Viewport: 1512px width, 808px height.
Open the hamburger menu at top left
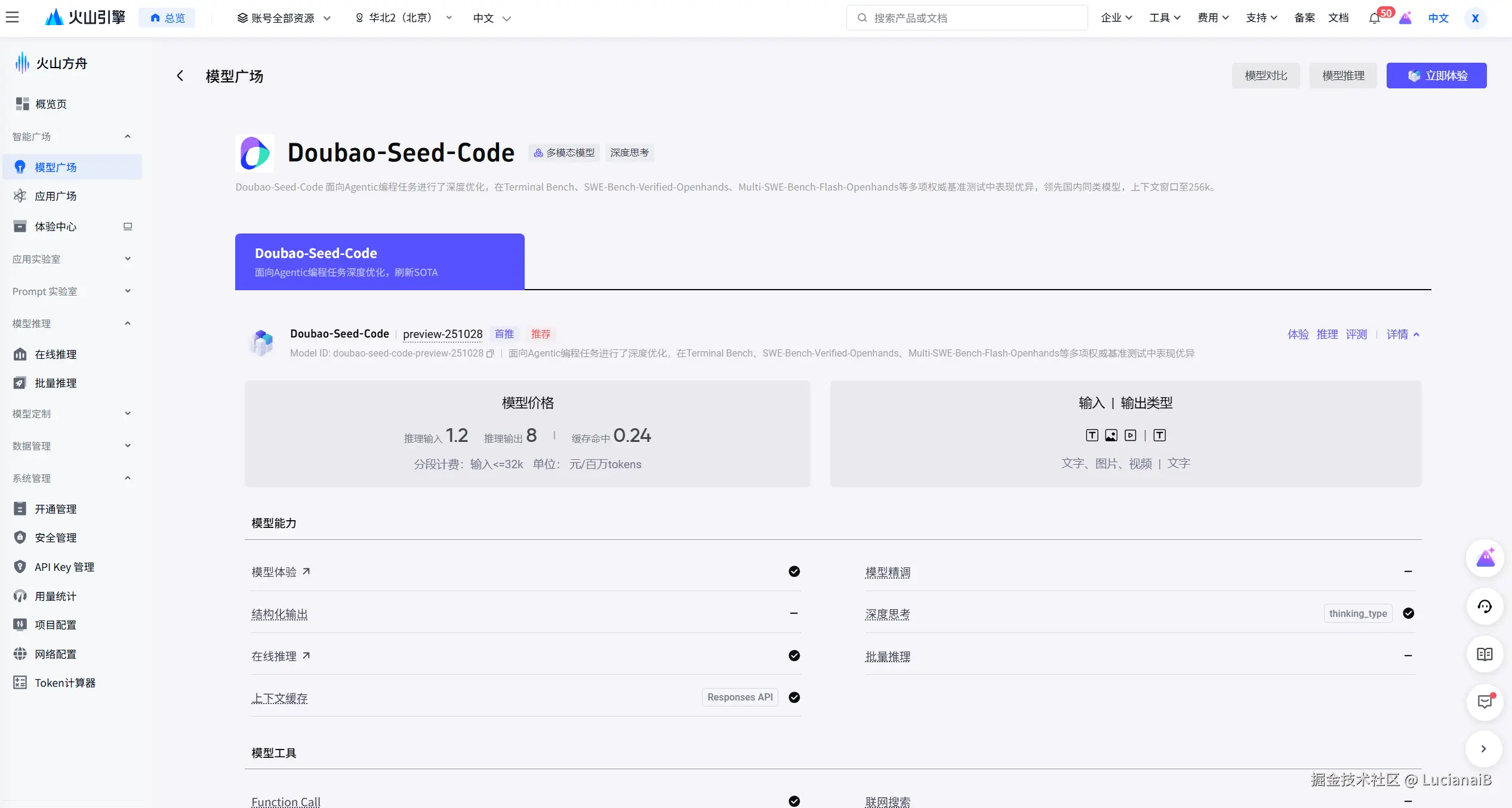point(12,17)
